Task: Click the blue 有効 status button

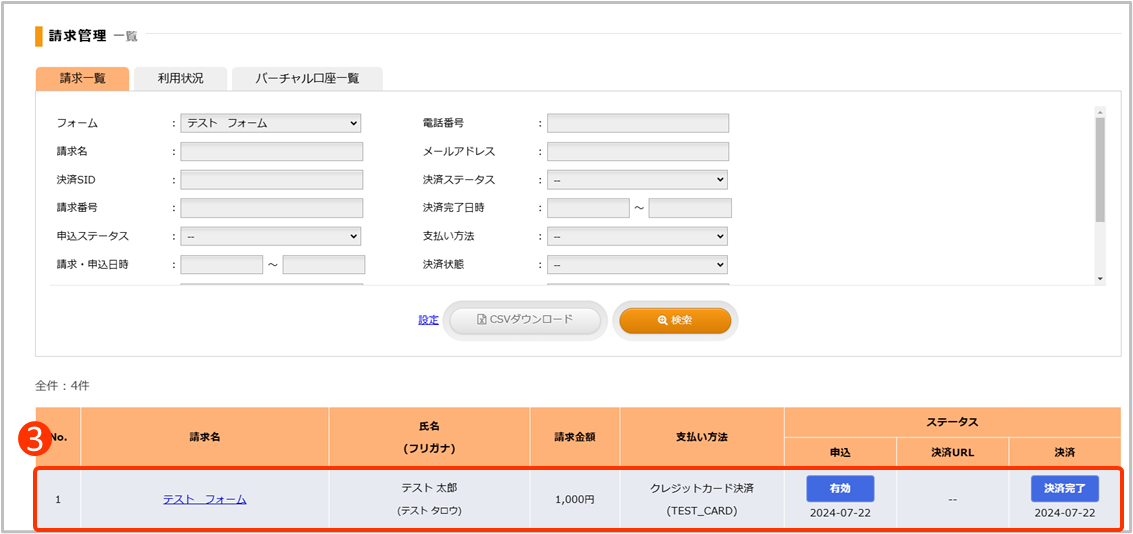Action: pos(840,488)
